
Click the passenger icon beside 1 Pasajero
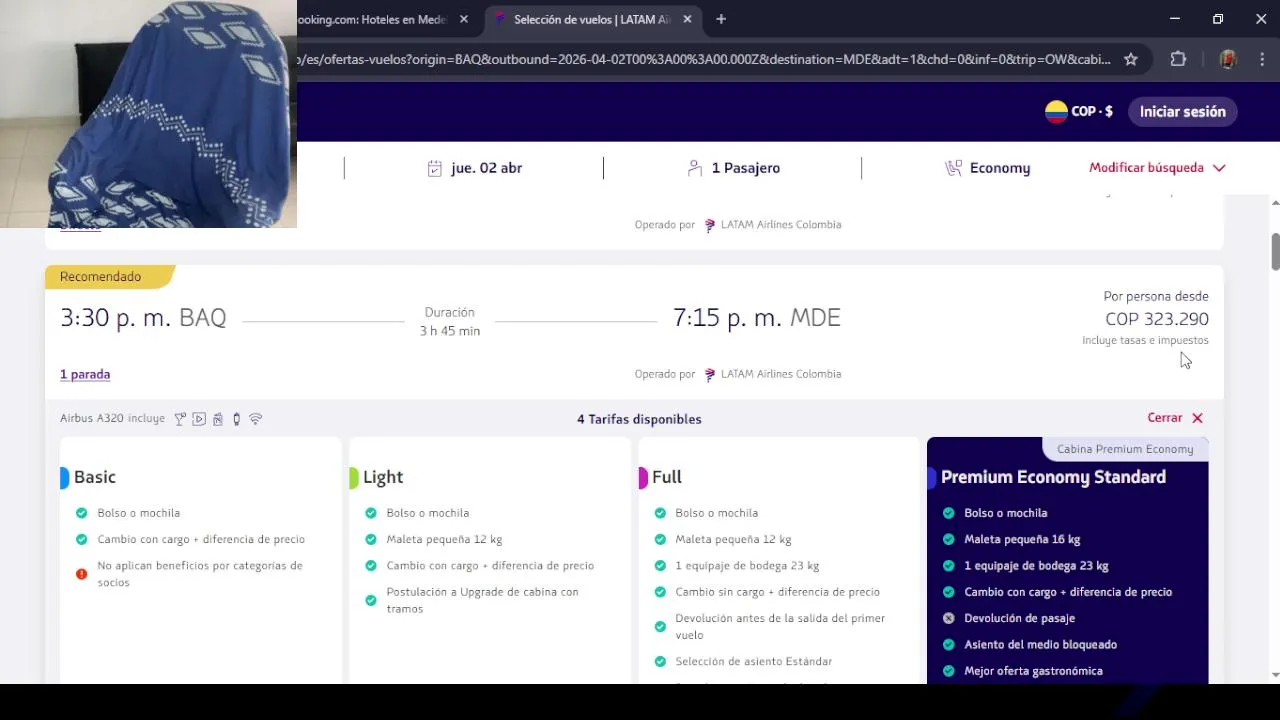coord(695,168)
